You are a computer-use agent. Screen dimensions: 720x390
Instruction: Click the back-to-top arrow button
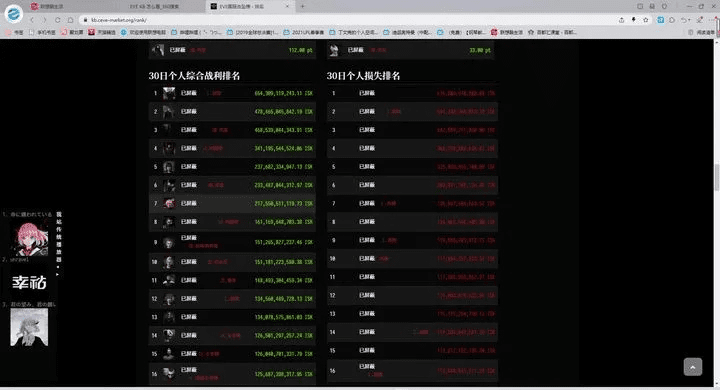coord(692,367)
